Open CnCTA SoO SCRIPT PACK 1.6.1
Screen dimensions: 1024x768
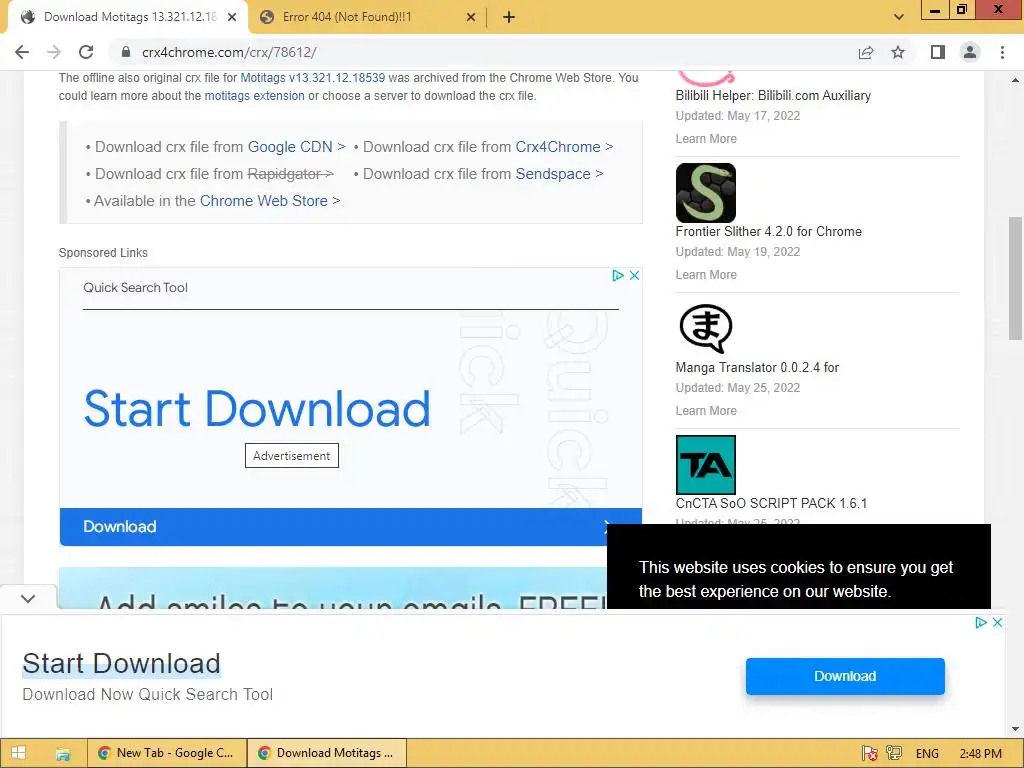point(771,504)
